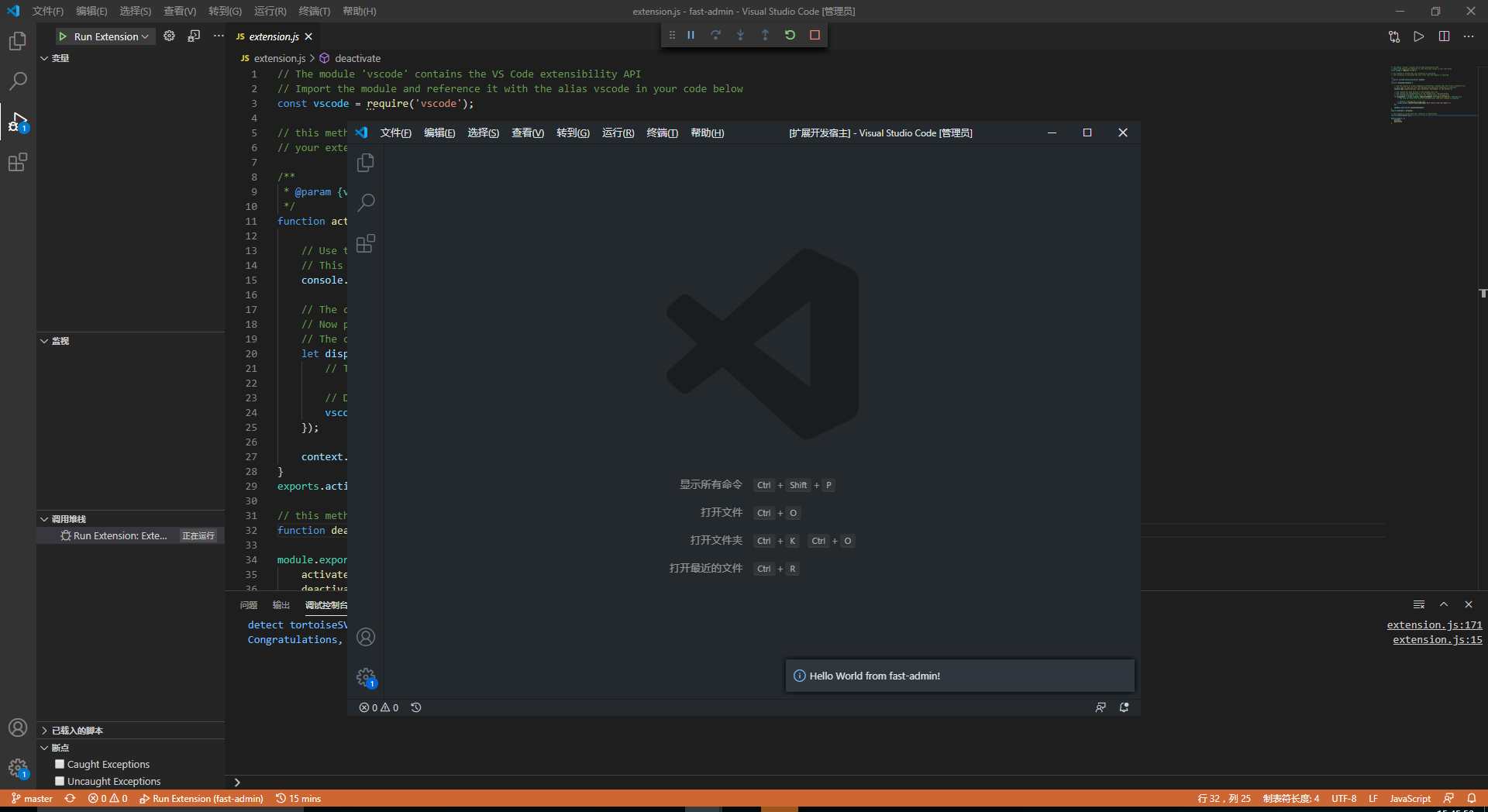1488x812 pixels.
Task: Click the master branch in status bar
Action: click(33, 799)
